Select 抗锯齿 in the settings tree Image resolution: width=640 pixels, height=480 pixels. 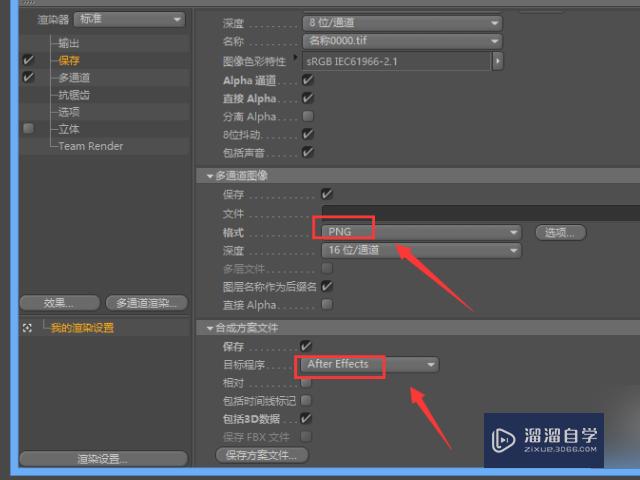click(x=74, y=95)
